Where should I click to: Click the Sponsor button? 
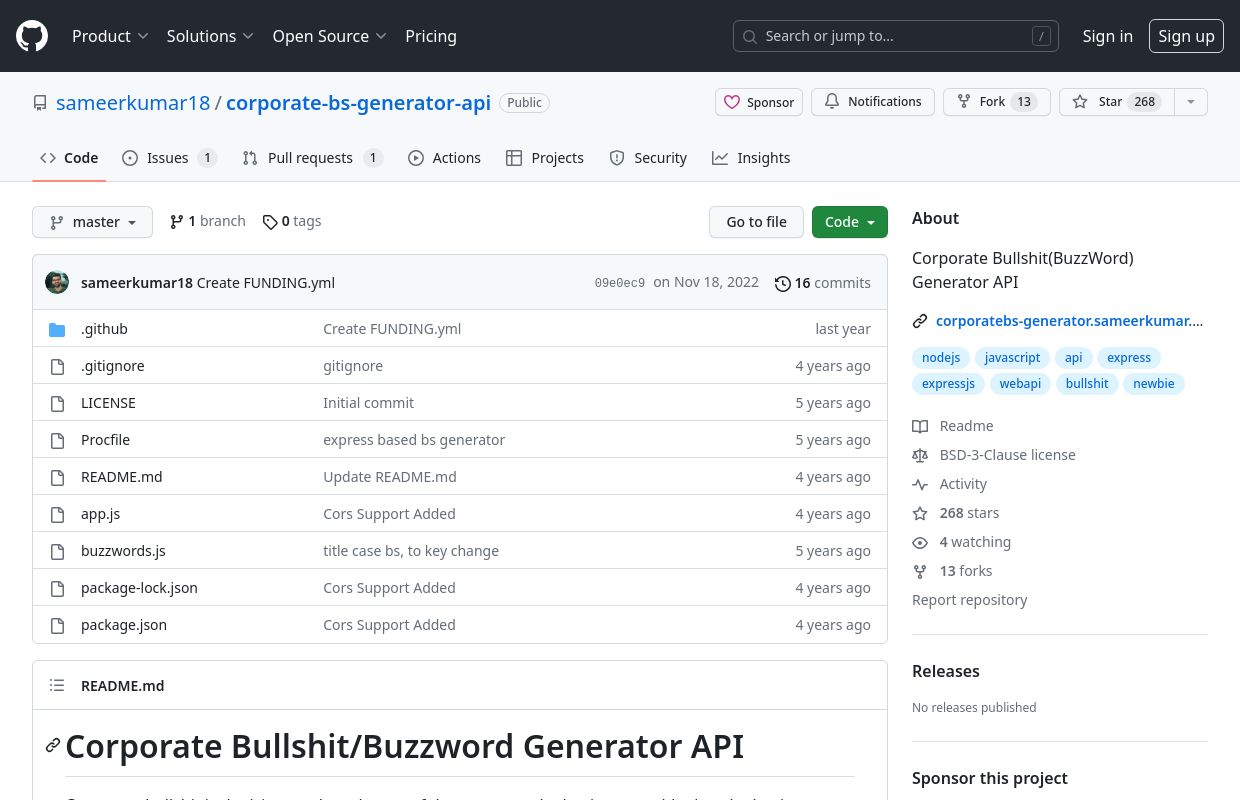(x=759, y=102)
